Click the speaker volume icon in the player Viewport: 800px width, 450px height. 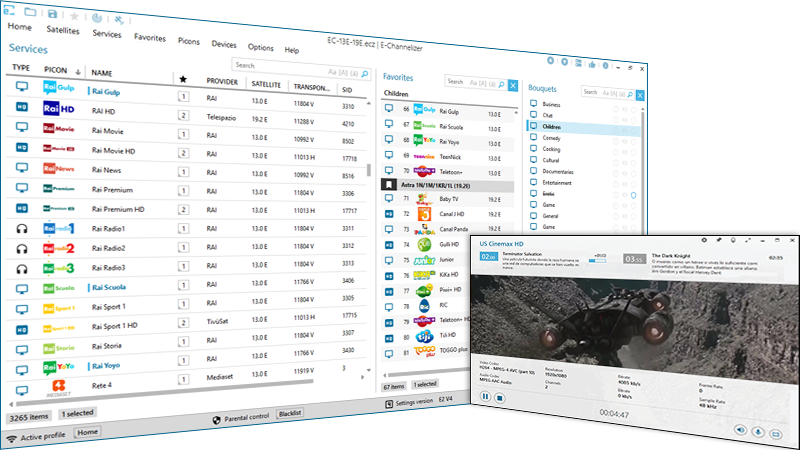[741, 429]
